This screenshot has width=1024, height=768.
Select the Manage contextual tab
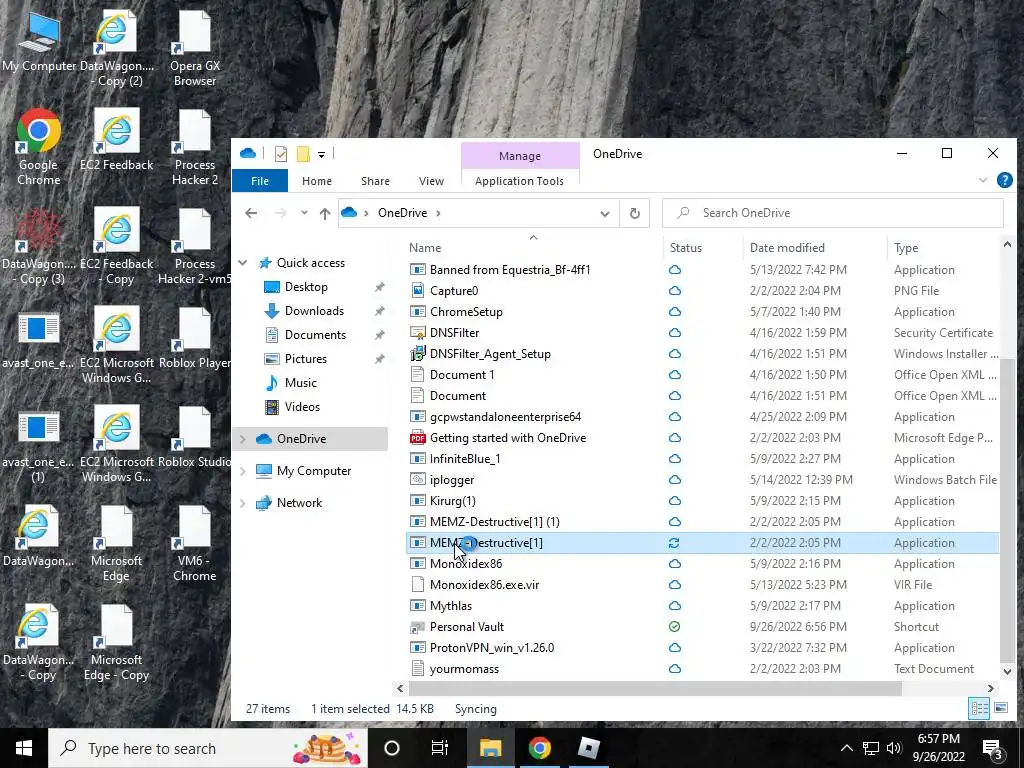pyautogui.click(x=520, y=156)
